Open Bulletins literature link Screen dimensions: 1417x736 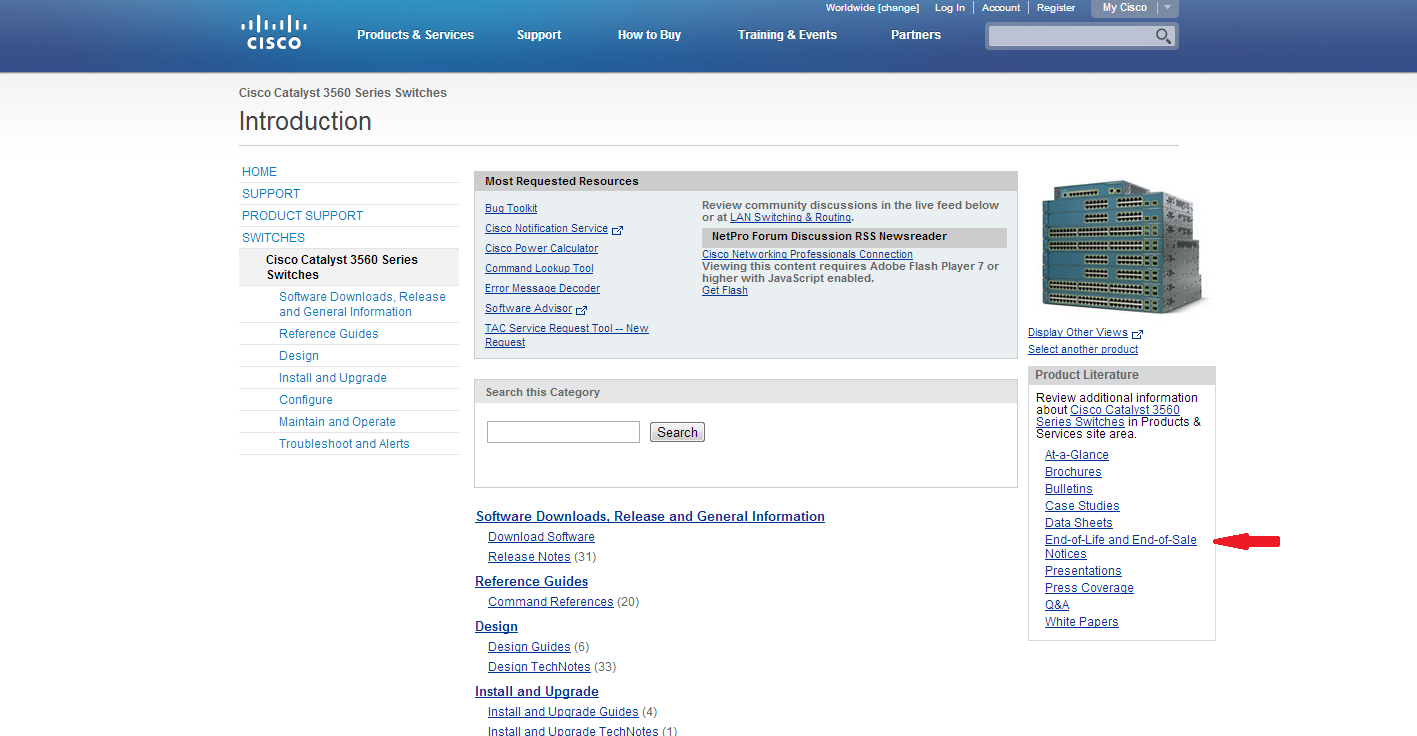(x=1069, y=489)
